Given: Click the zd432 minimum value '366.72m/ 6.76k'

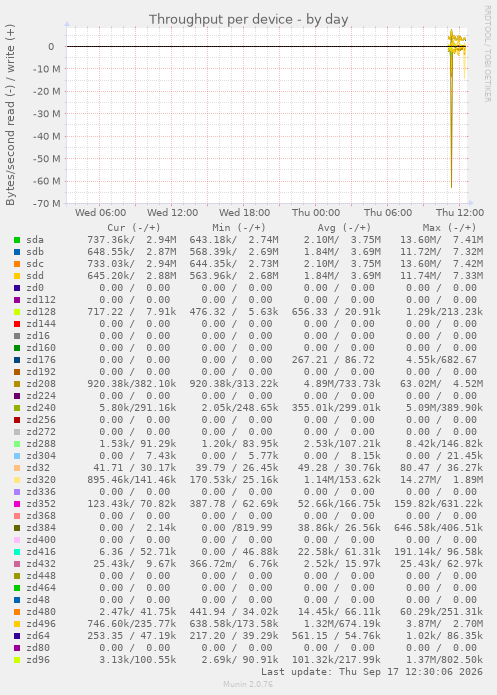Looking at the screenshot, I should click(234, 564).
